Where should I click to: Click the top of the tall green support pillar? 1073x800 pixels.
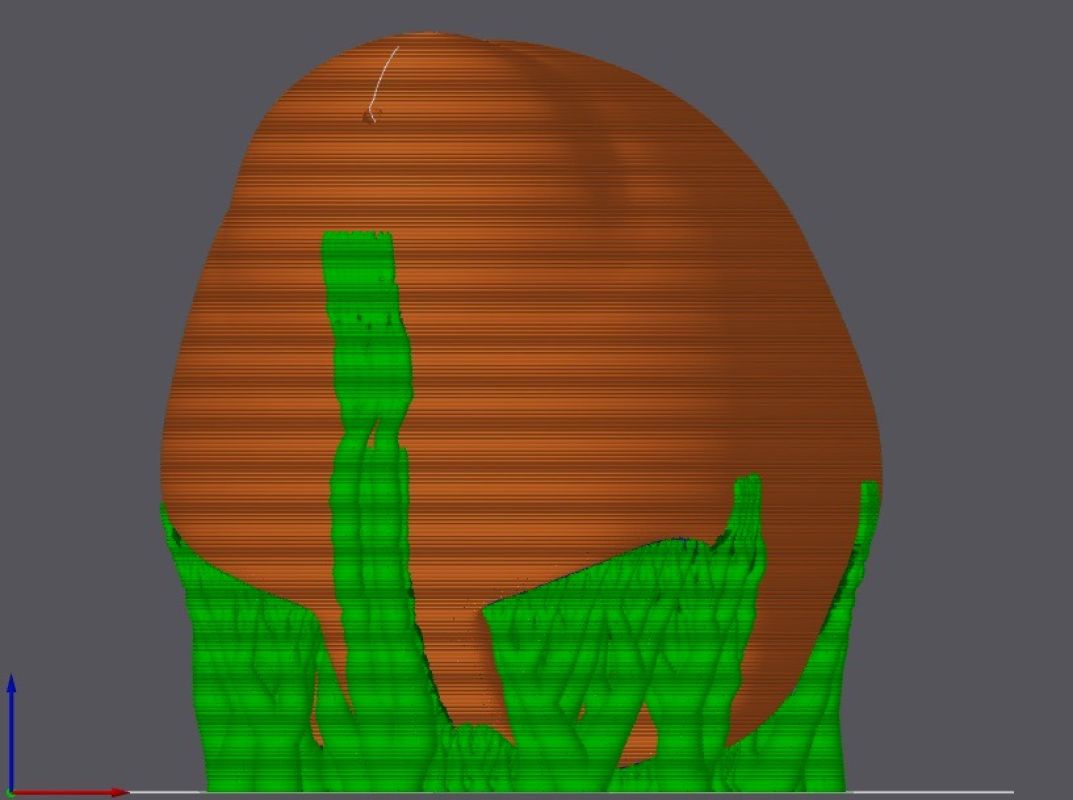[x=357, y=240]
